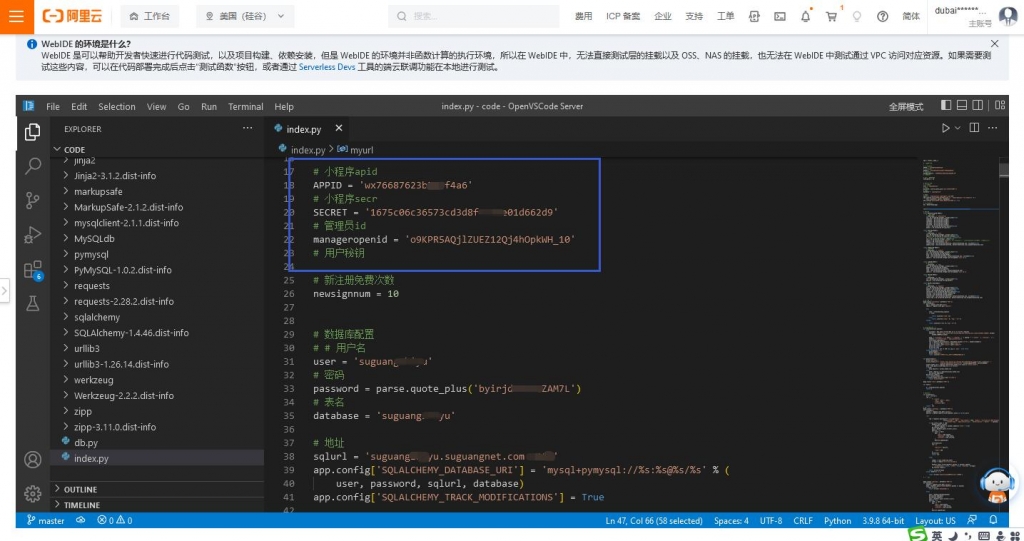Open the Run menu
Screen dimensions: 1024x541
pyautogui.click(x=209, y=107)
